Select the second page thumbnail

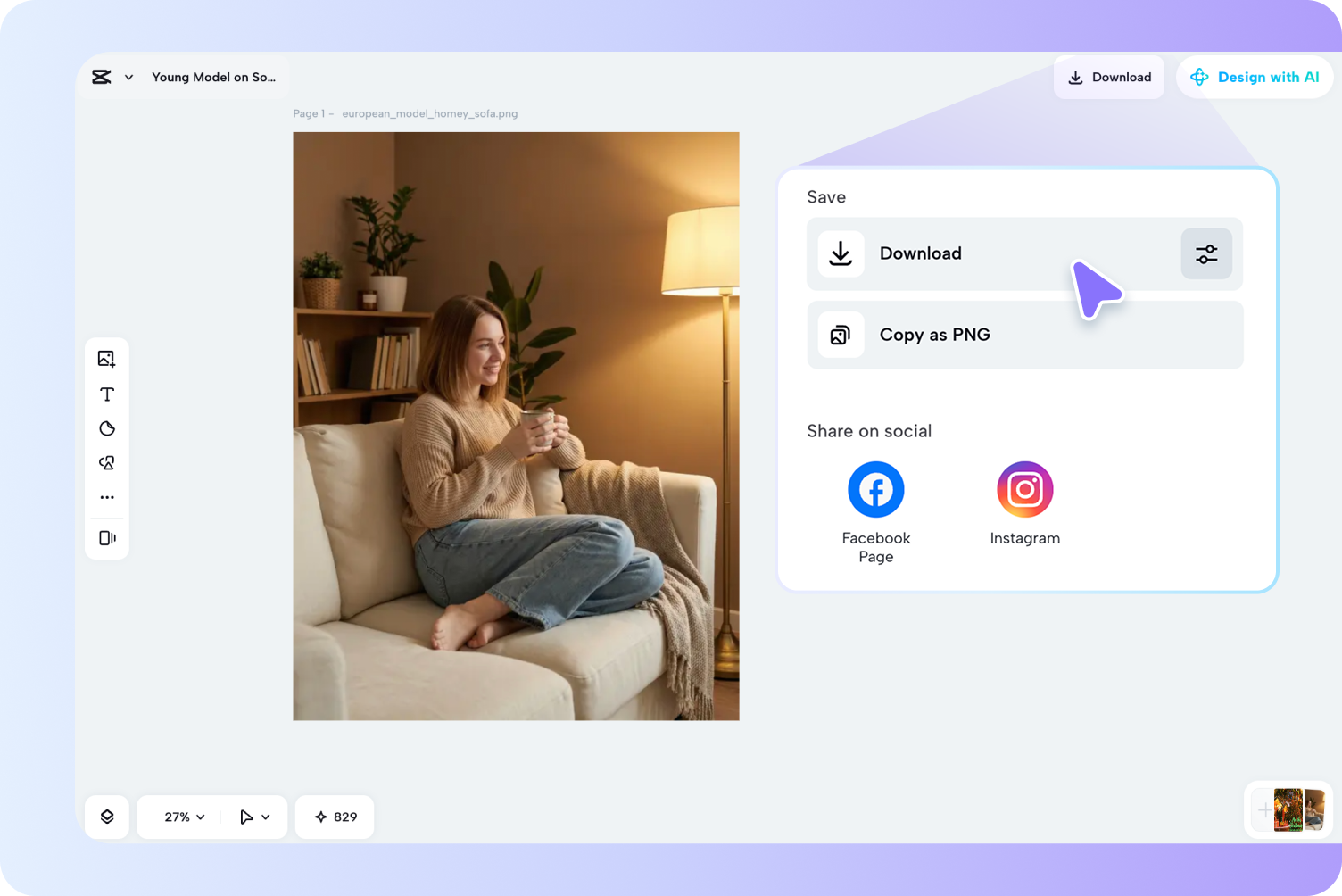click(x=1313, y=810)
